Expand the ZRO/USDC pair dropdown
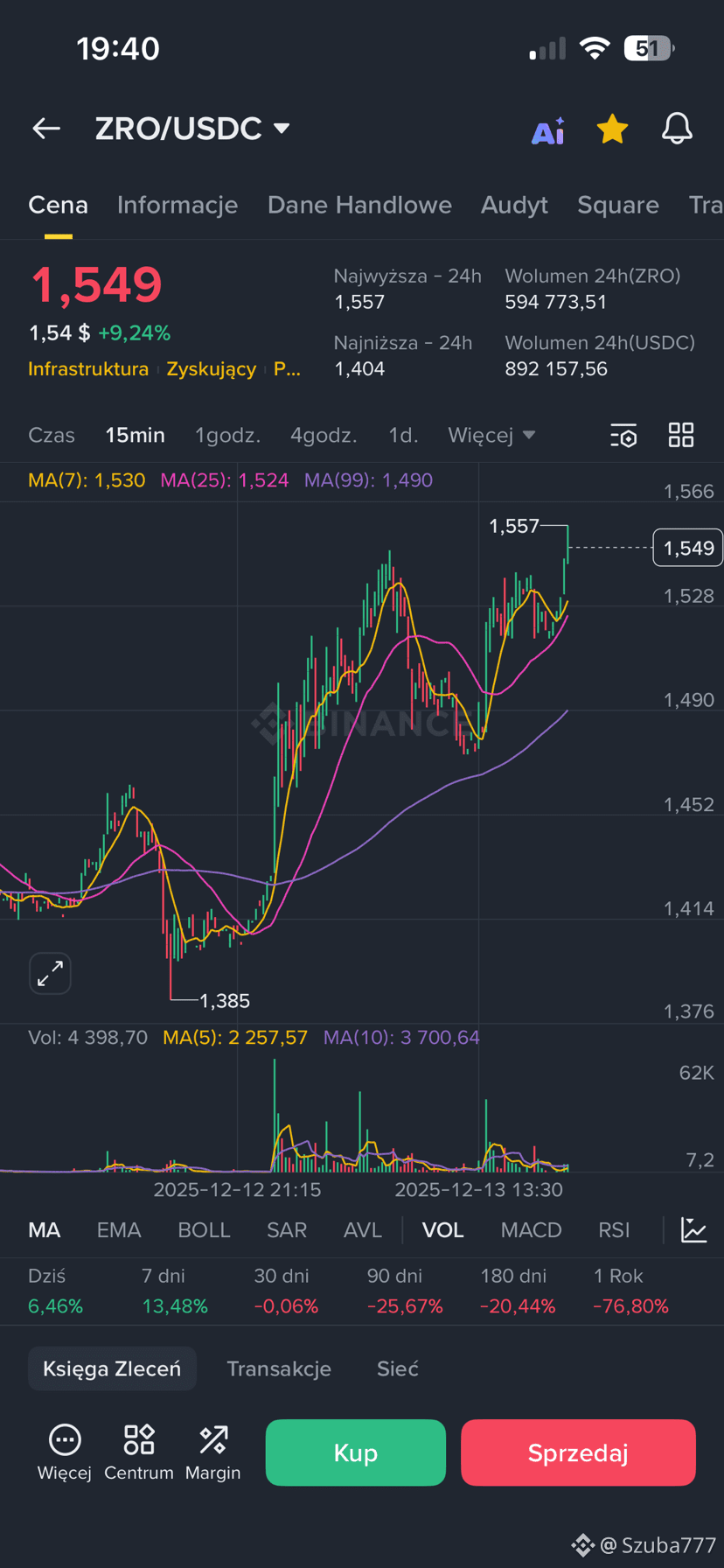This screenshot has height=1568, width=724. point(281,129)
